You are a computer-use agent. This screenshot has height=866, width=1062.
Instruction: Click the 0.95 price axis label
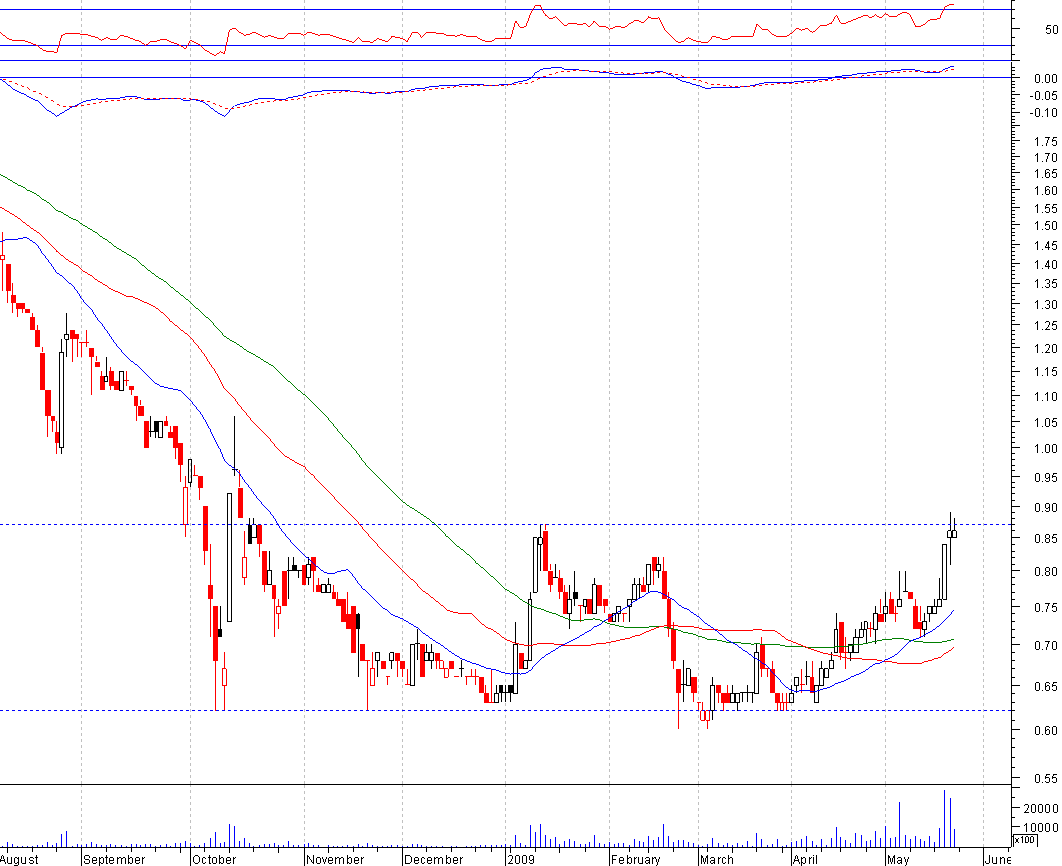click(x=1046, y=478)
